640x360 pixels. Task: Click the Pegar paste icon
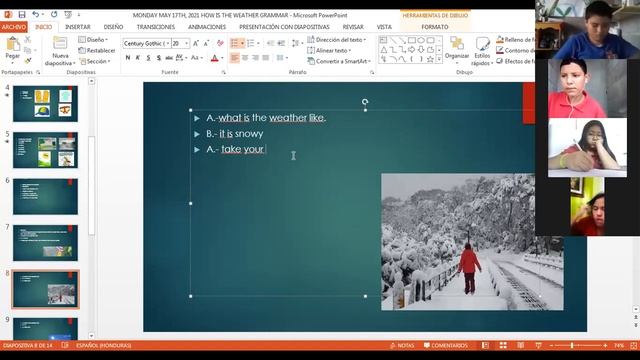(13, 44)
